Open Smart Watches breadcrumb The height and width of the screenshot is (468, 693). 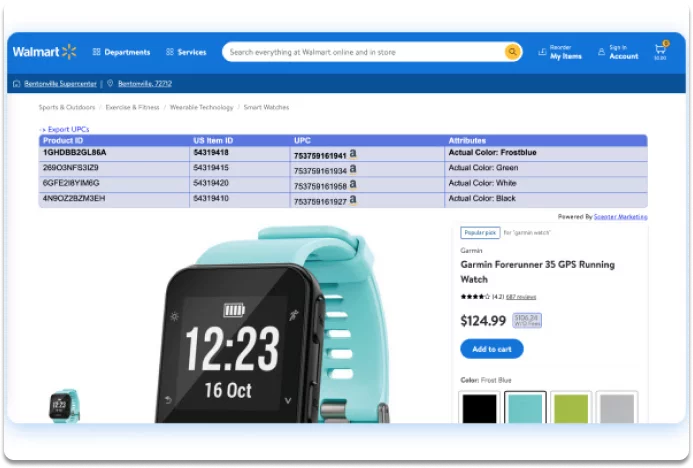coord(266,107)
